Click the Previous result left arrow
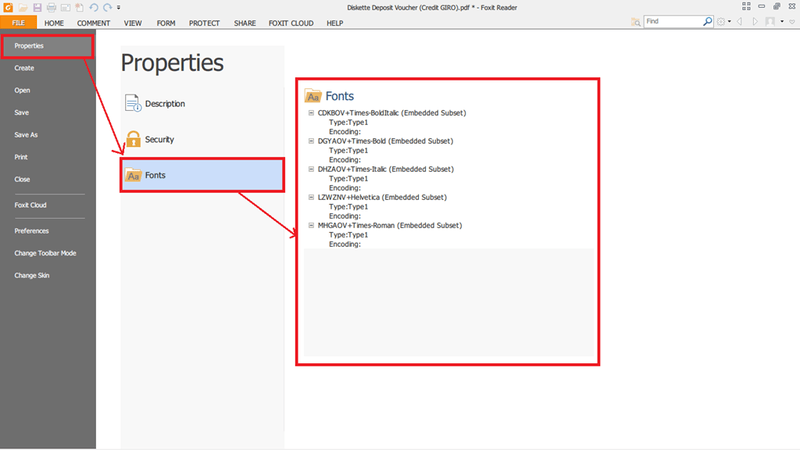The image size is (800, 450). (x=739, y=21)
